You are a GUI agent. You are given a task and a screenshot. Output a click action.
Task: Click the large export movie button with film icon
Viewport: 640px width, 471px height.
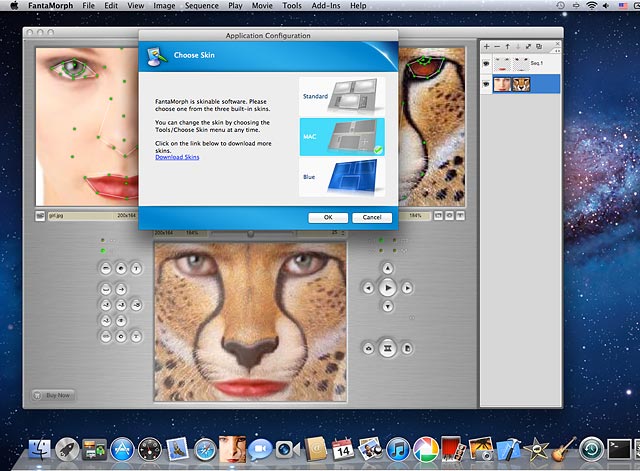click(387, 348)
